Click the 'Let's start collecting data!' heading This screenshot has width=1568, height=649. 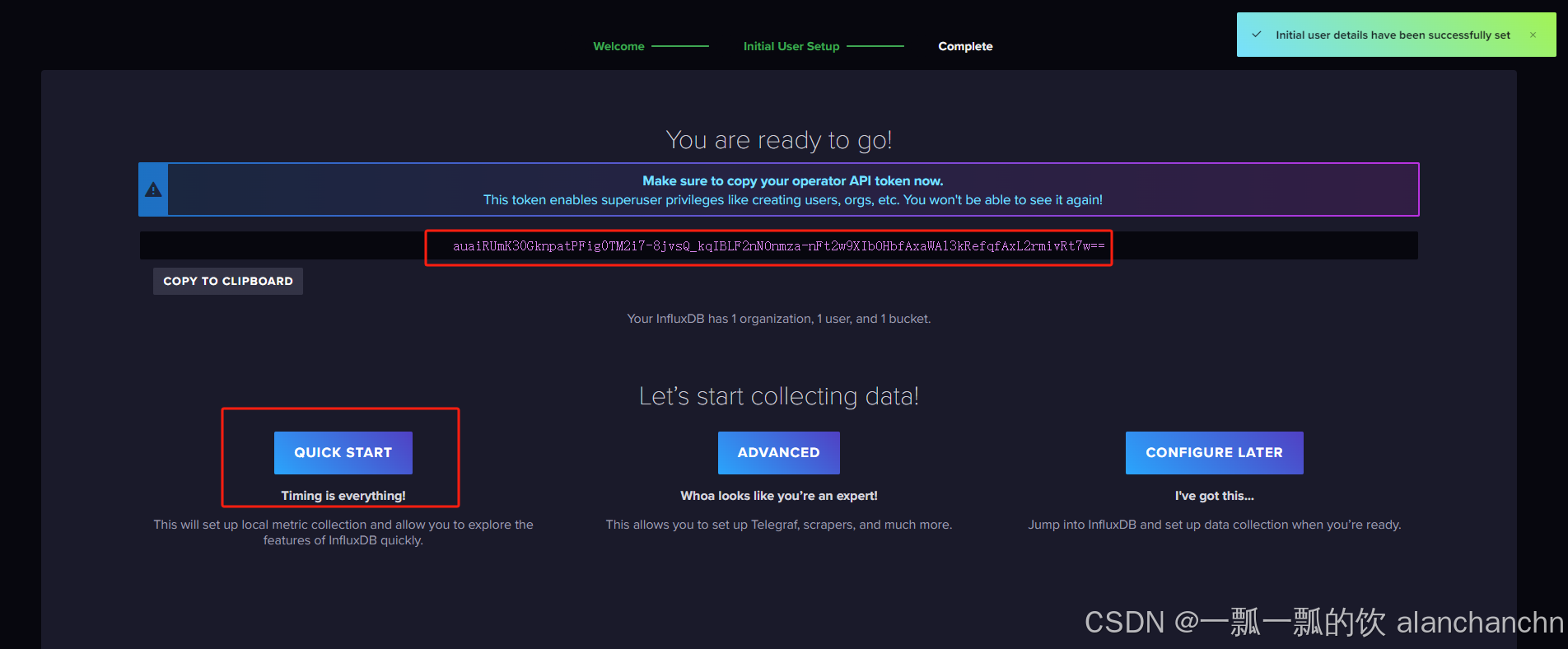(778, 396)
